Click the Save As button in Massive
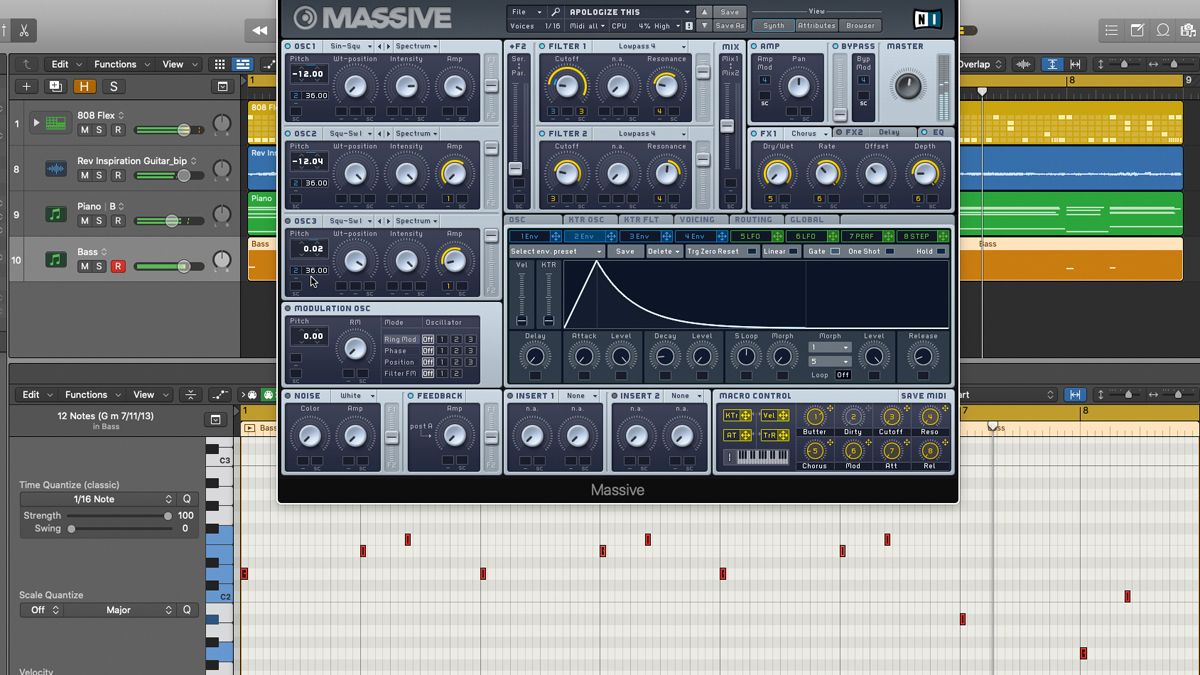The image size is (1200, 675). coord(728,26)
